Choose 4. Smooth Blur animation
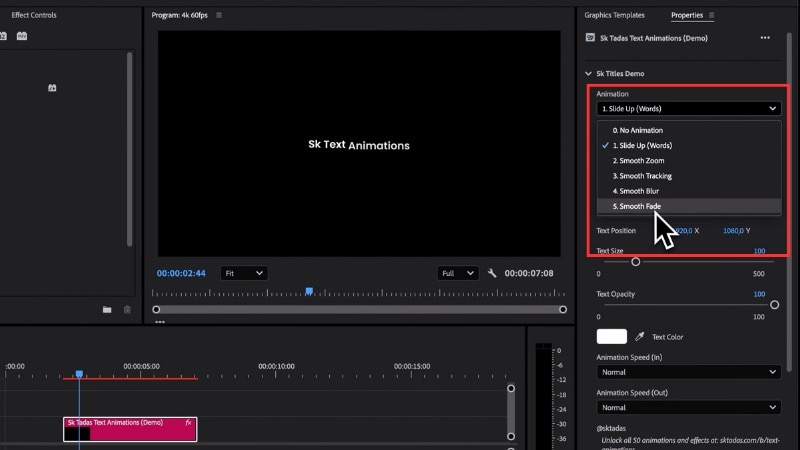800x450 pixels. point(689,191)
